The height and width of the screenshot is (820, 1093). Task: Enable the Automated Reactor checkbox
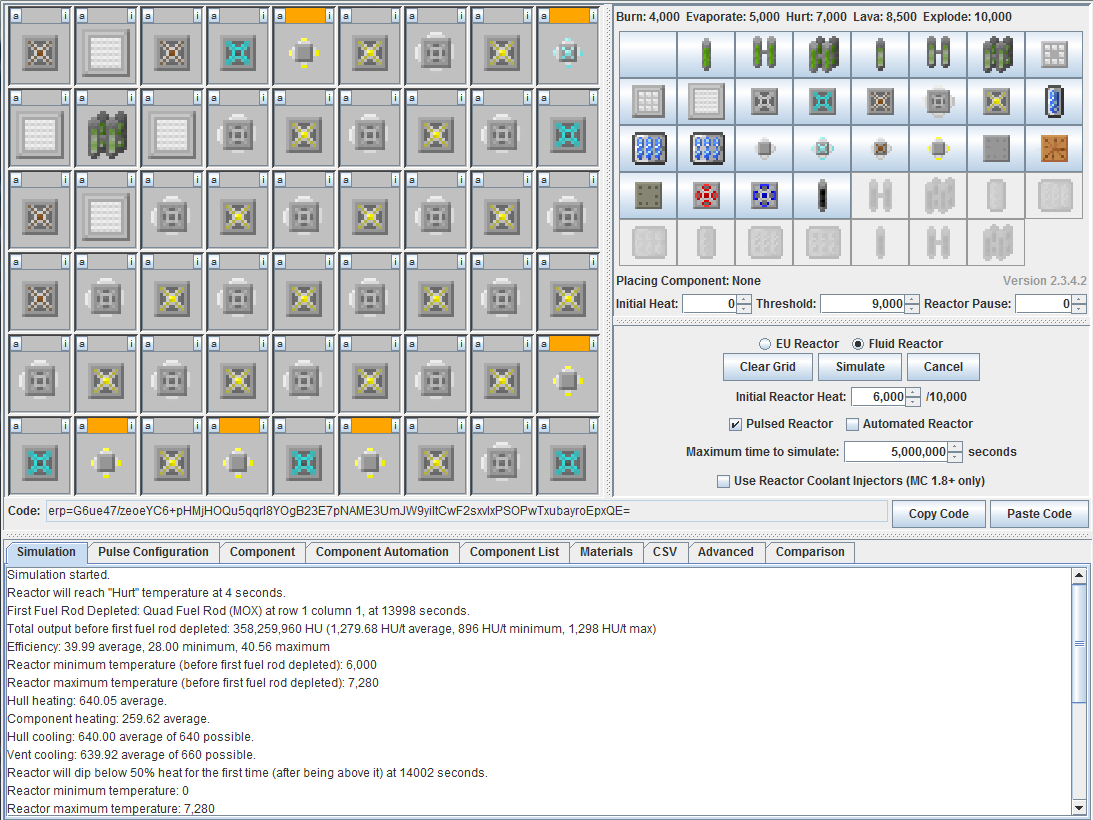[x=853, y=424]
